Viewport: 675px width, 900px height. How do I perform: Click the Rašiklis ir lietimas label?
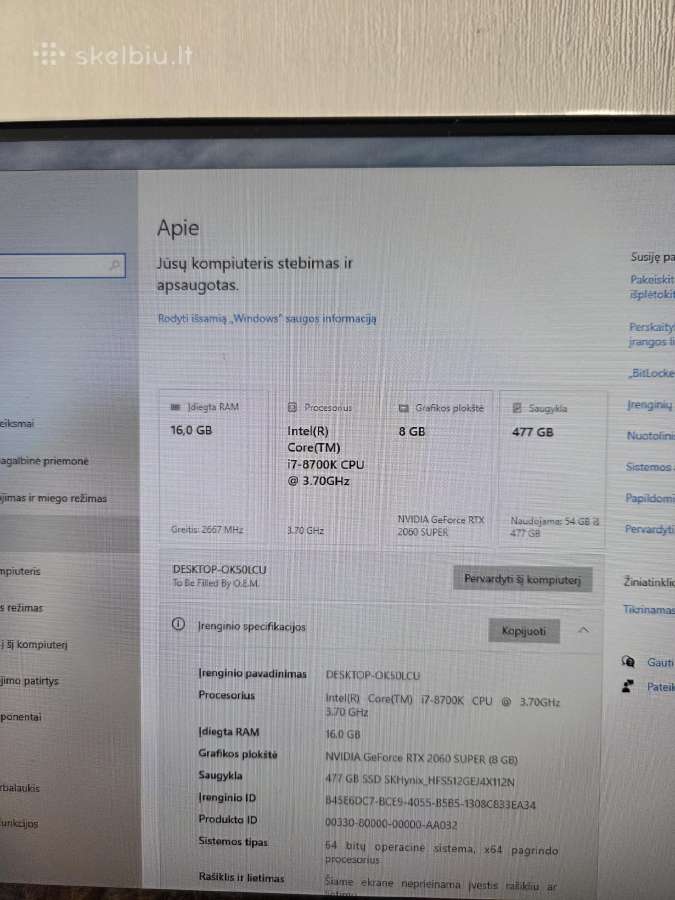point(242,878)
